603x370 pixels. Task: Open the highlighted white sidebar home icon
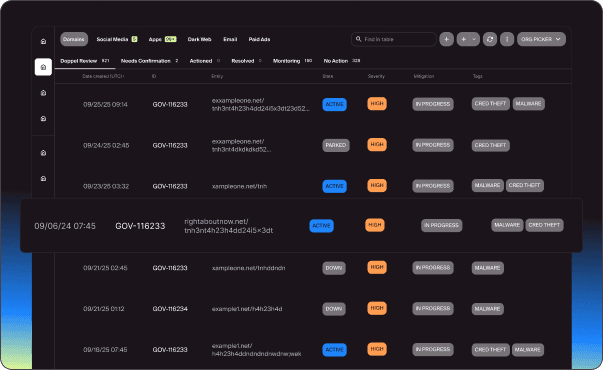point(43,67)
